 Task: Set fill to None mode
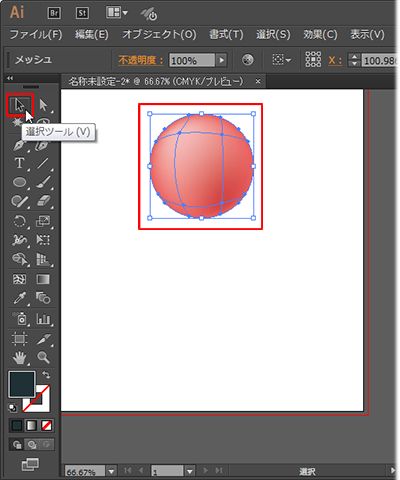[46, 425]
